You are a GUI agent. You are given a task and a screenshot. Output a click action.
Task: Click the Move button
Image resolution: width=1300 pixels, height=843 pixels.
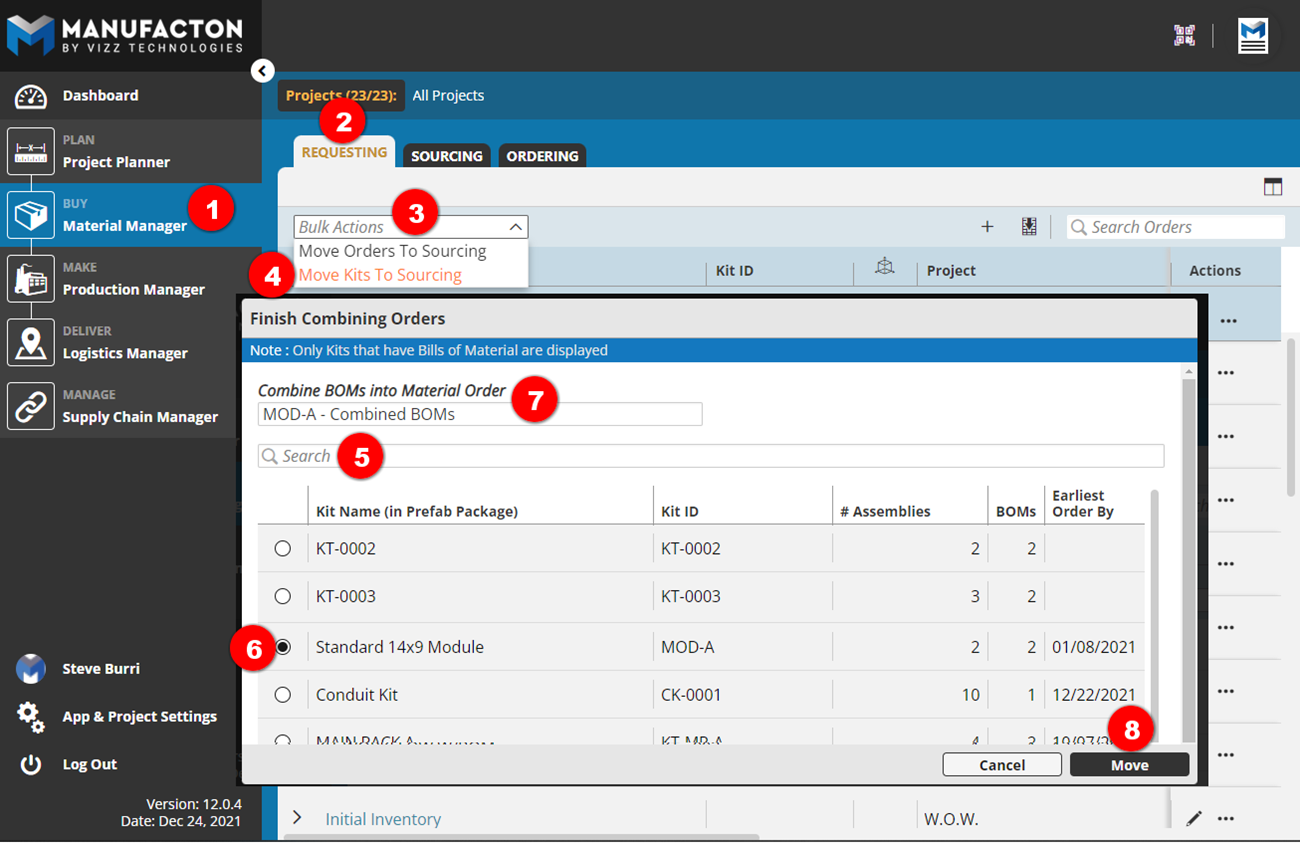click(x=1129, y=765)
